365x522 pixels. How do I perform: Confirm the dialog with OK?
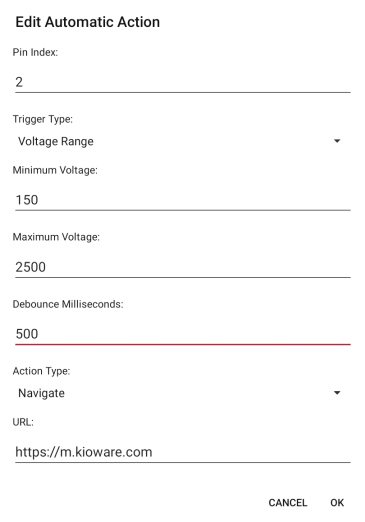337,503
